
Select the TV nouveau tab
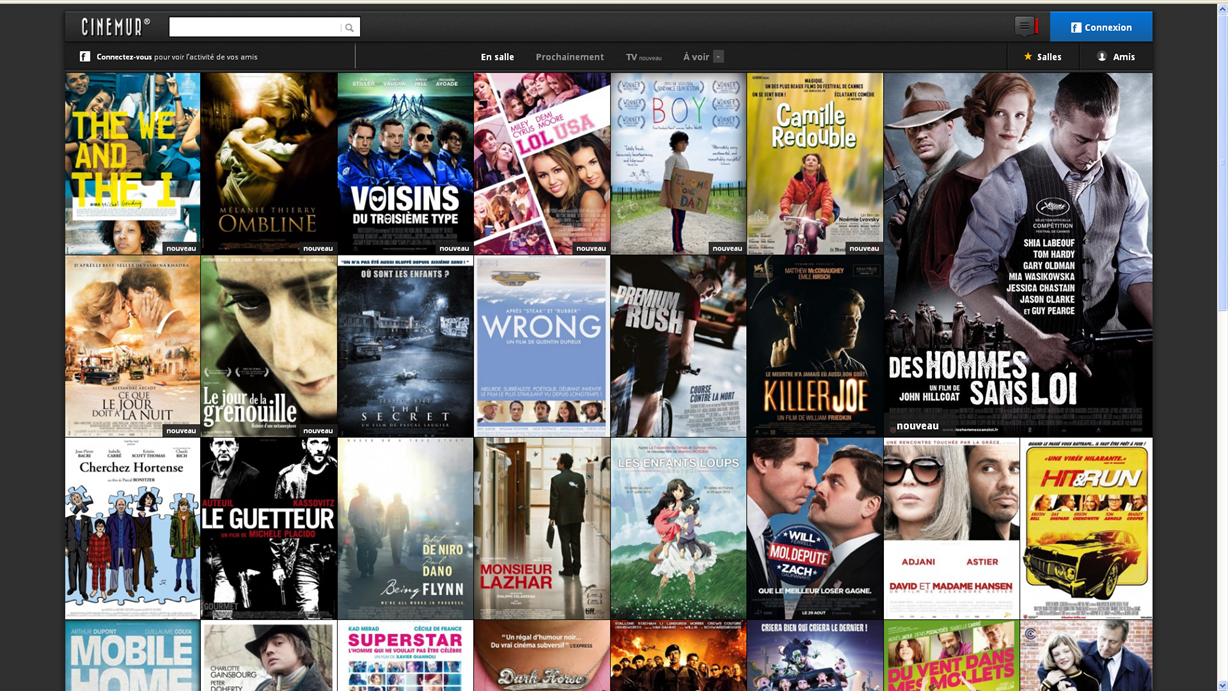click(x=643, y=57)
